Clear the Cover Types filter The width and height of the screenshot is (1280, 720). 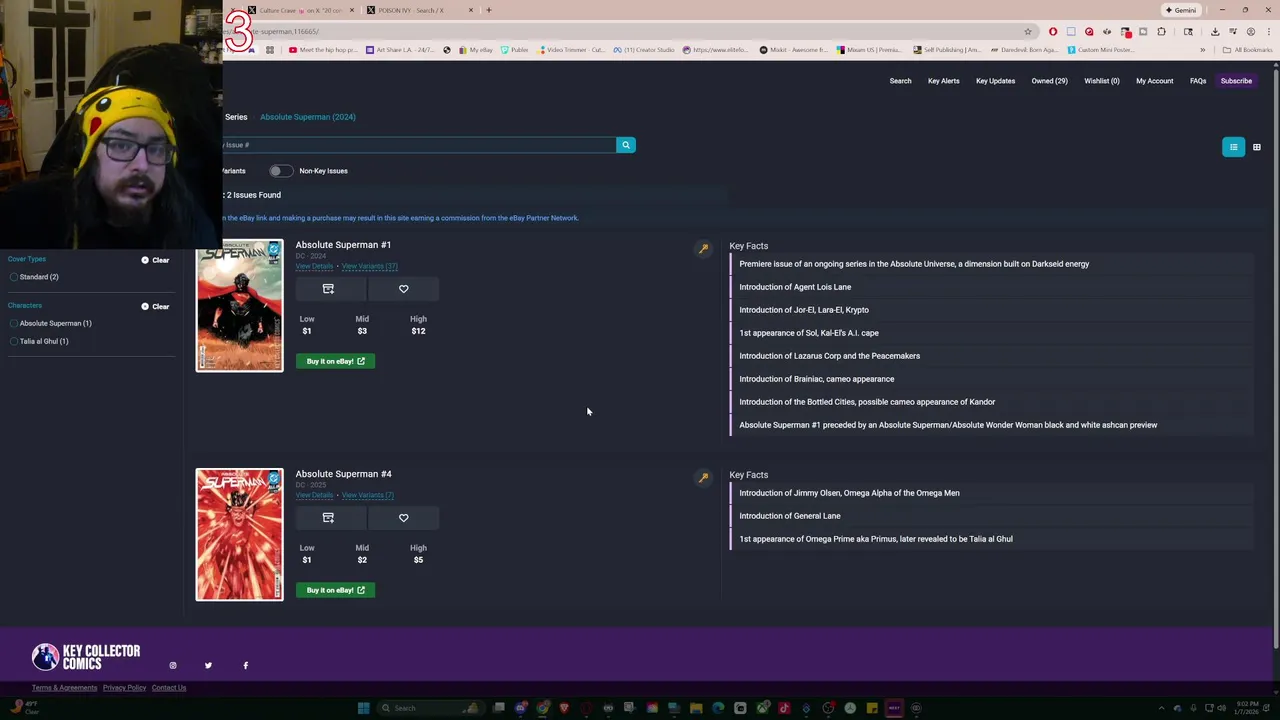click(x=155, y=260)
